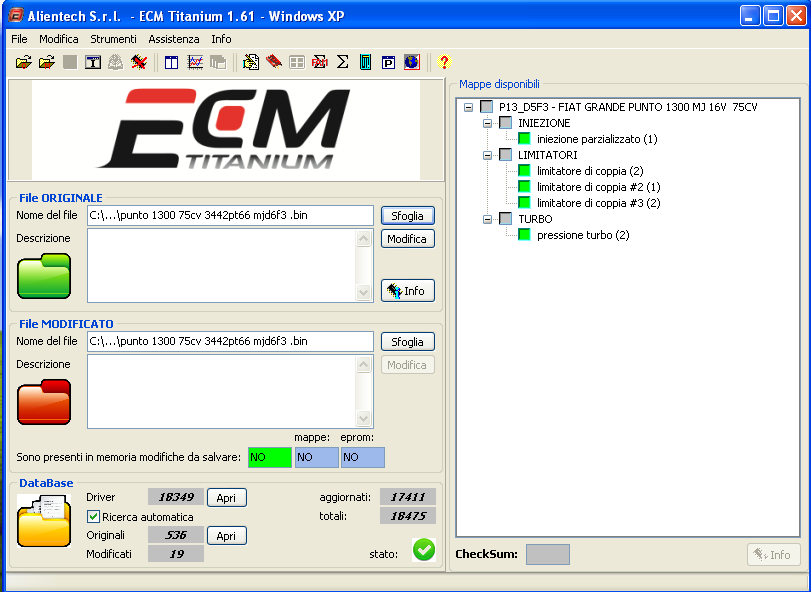Collapse the INIEZIONE tree branch

(x=487, y=124)
